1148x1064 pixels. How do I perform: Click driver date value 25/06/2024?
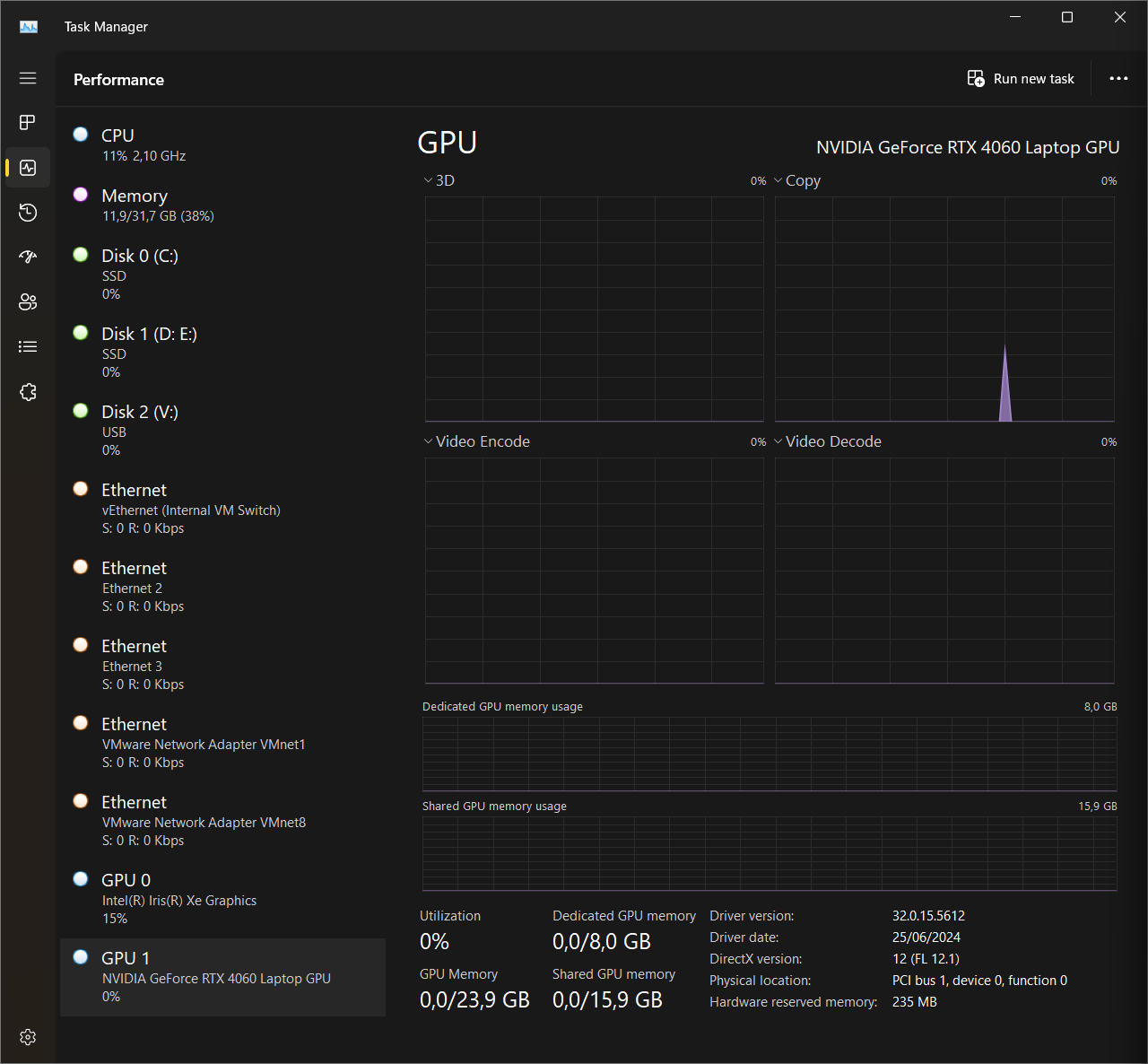(x=926, y=938)
